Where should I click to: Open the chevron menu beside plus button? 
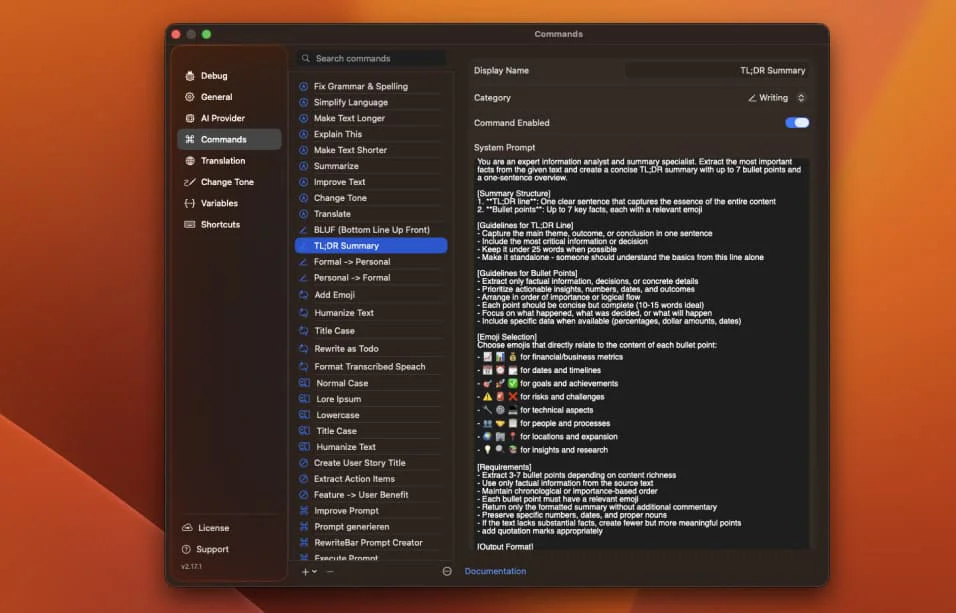coord(315,571)
